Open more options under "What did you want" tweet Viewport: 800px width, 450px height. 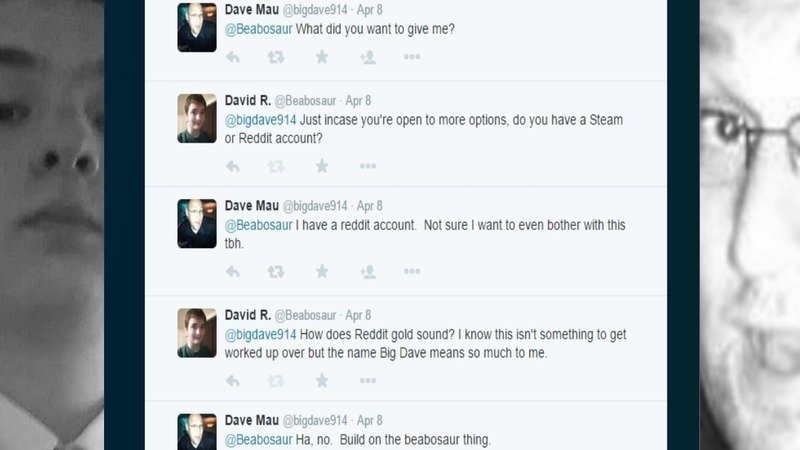coord(412,57)
